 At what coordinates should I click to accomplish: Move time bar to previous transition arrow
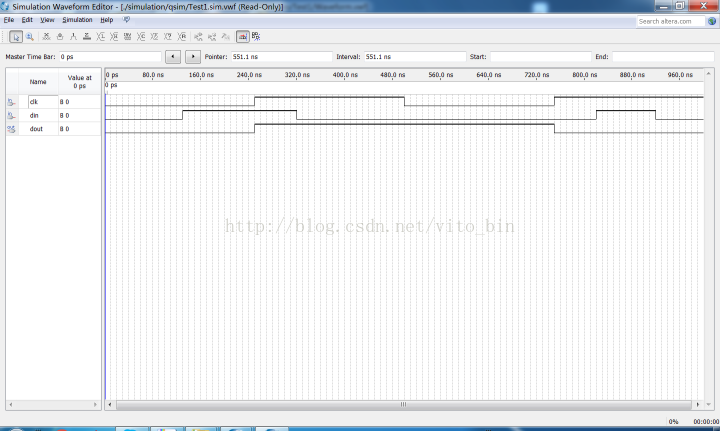pyautogui.click(x=173, y=56)
